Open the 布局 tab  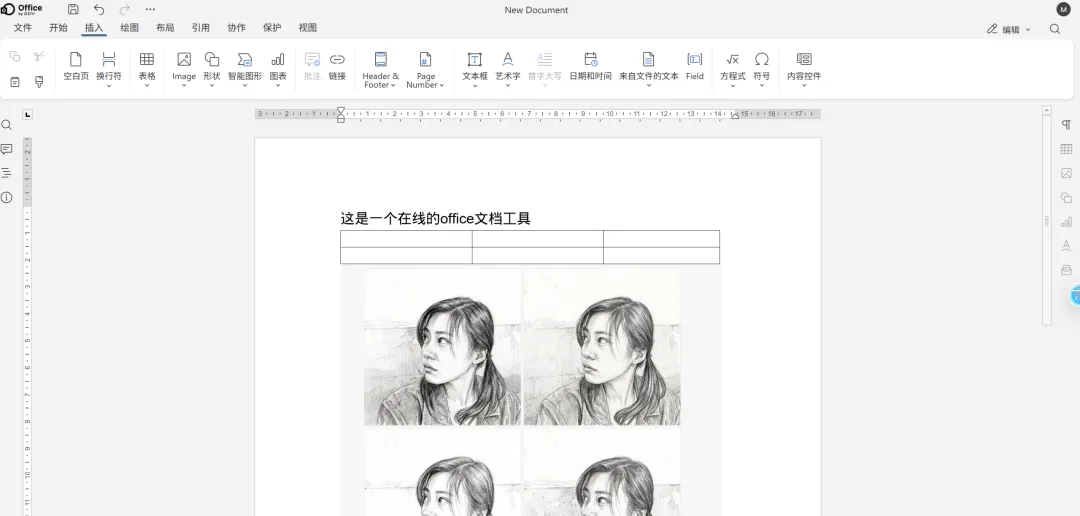tap(165, 28)
